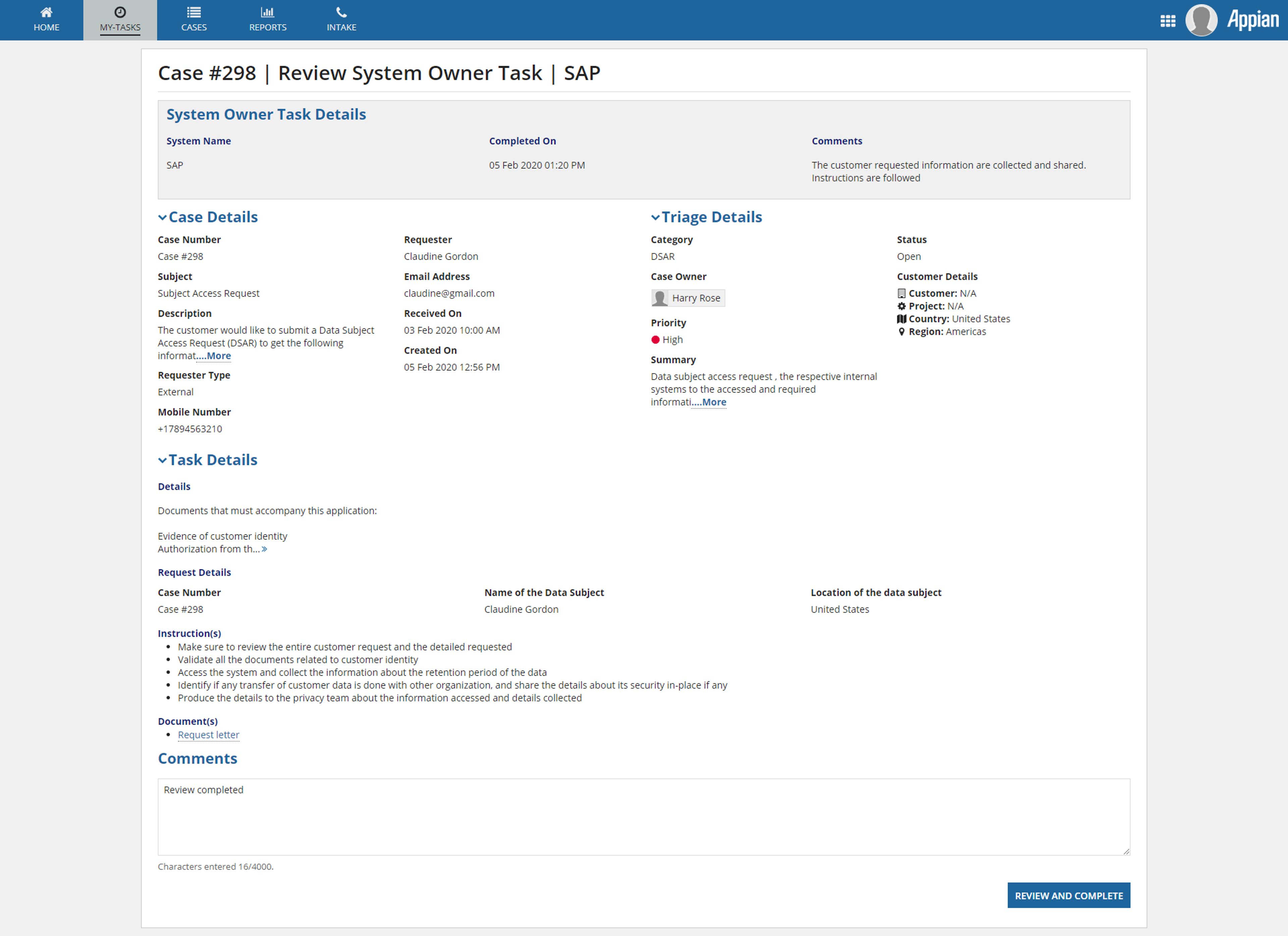The image size is (1288, 936).
Task: Click the mobile number +17894563210
Action: pyautogui.click(x=190, y=429)
